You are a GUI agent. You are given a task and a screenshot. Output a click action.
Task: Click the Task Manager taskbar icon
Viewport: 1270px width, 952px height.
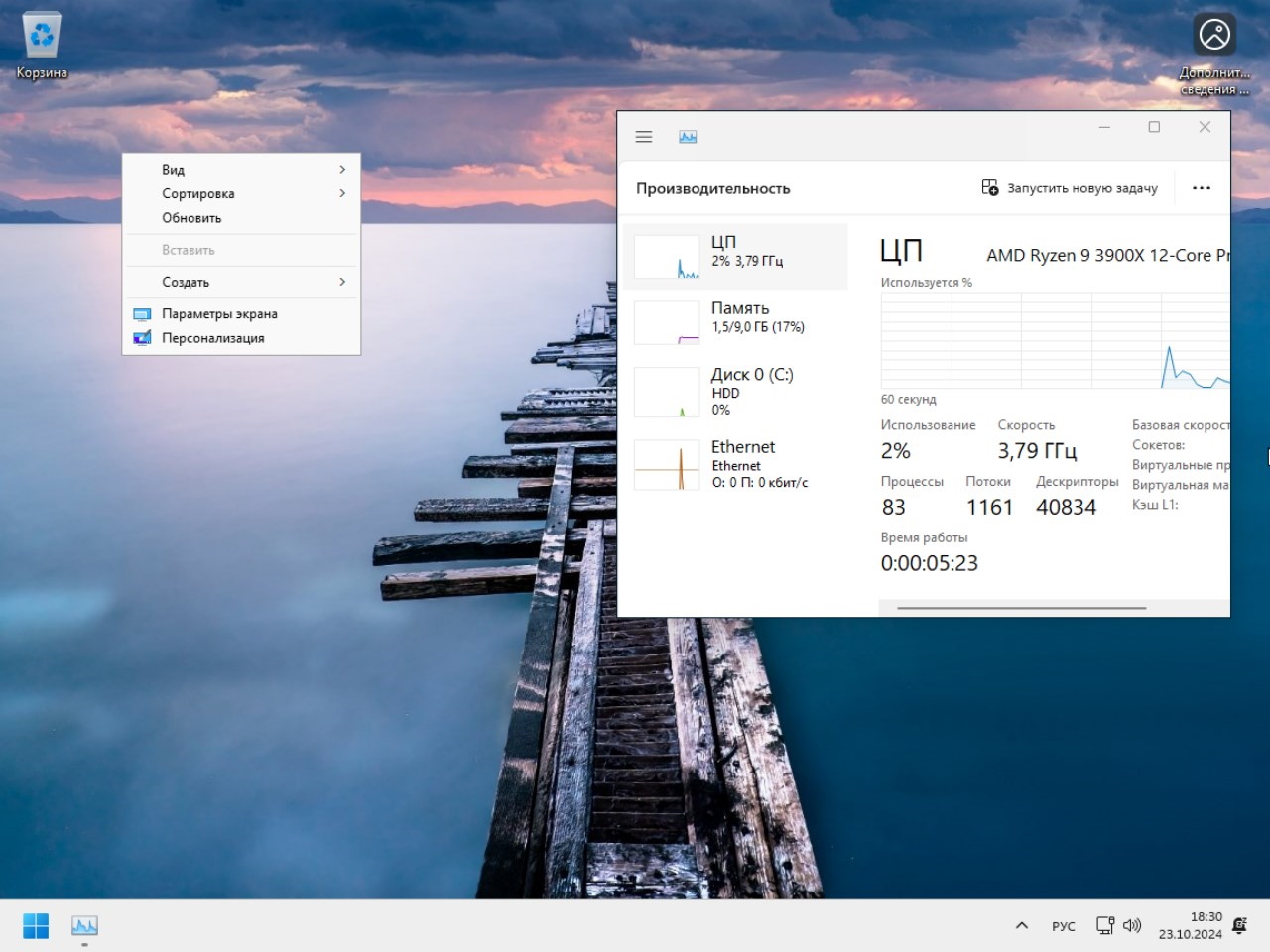tap(84, 925)
